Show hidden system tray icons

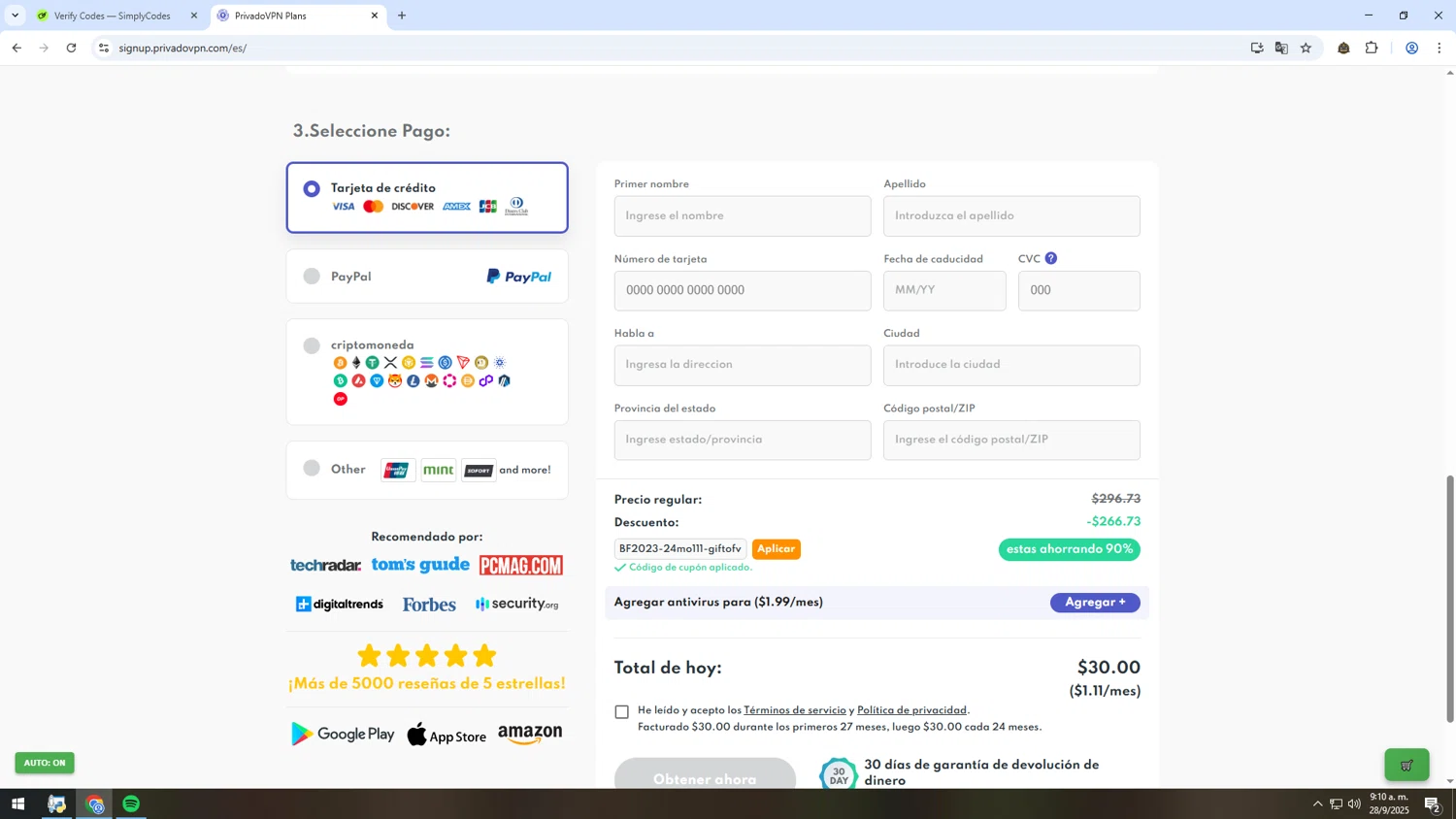coord(1317,803)
